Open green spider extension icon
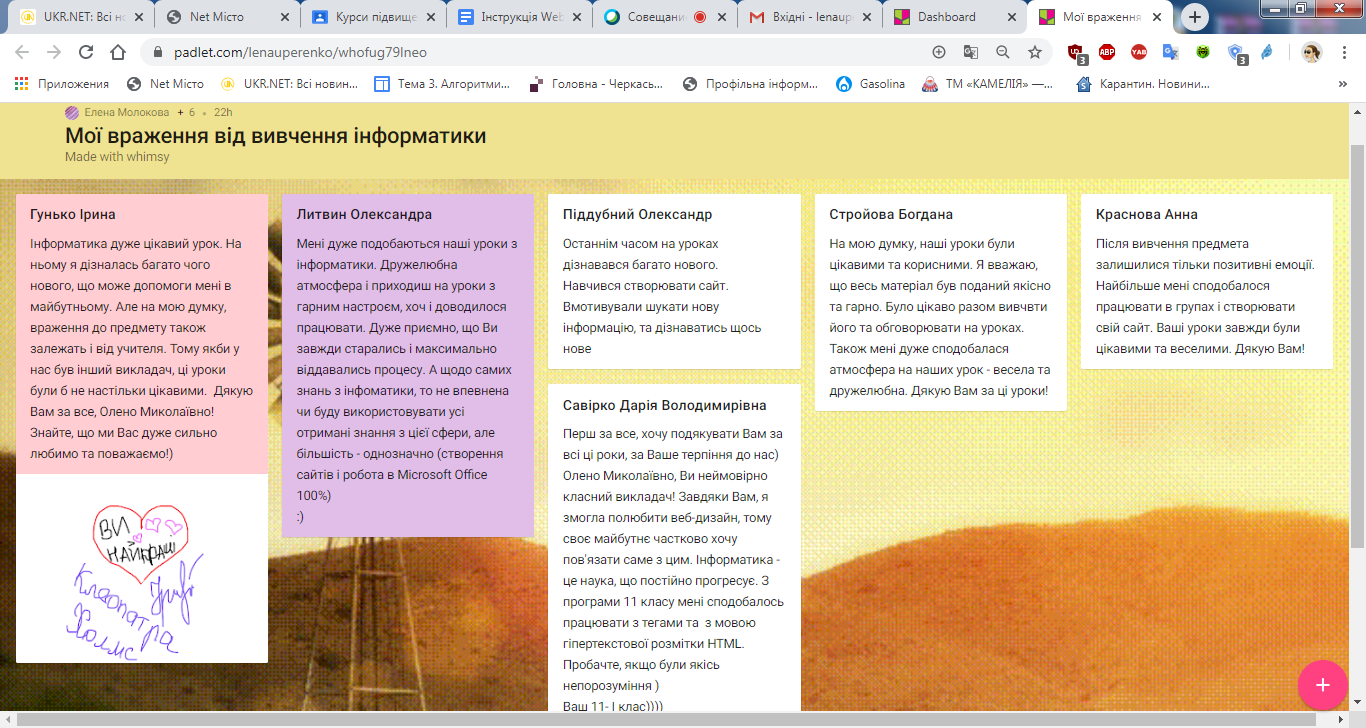 (1203, 52)
